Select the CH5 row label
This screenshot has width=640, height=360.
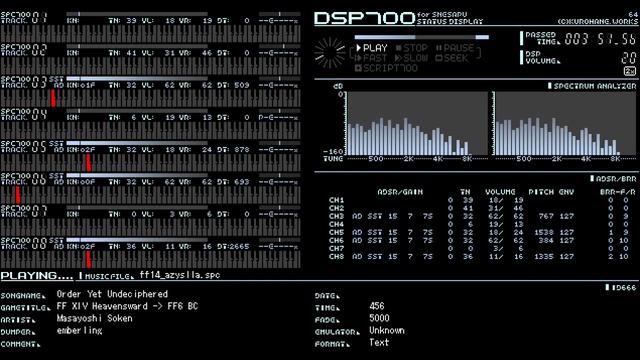tap(336, 232)
